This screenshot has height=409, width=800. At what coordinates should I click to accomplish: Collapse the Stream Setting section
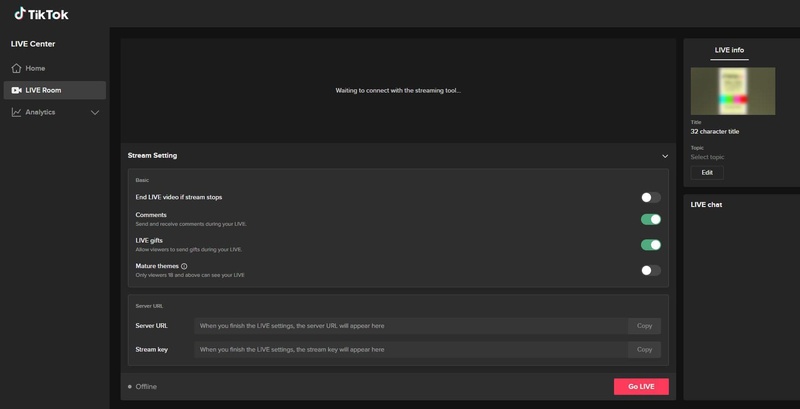665,156
